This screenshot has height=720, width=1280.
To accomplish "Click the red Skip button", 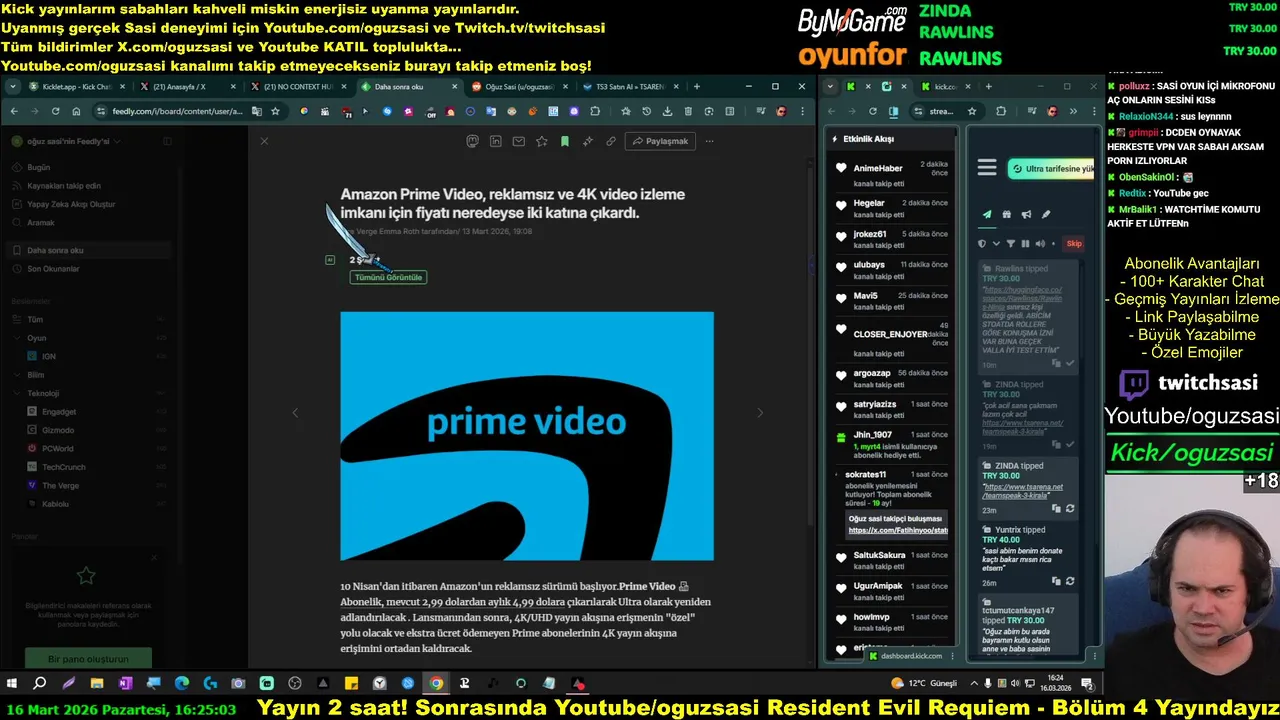I will pos(1074,243).
